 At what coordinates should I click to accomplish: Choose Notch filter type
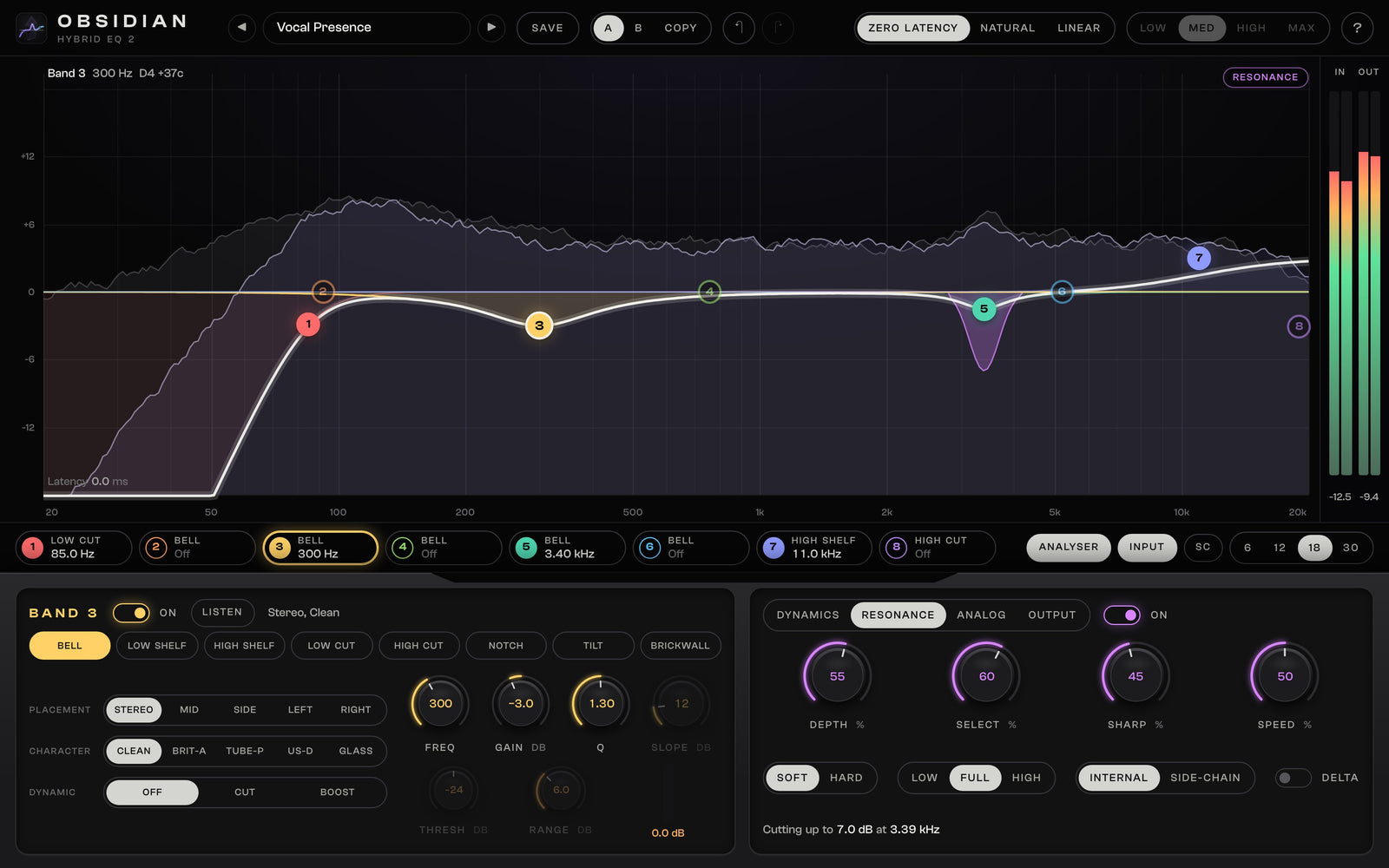click(506, 646)
